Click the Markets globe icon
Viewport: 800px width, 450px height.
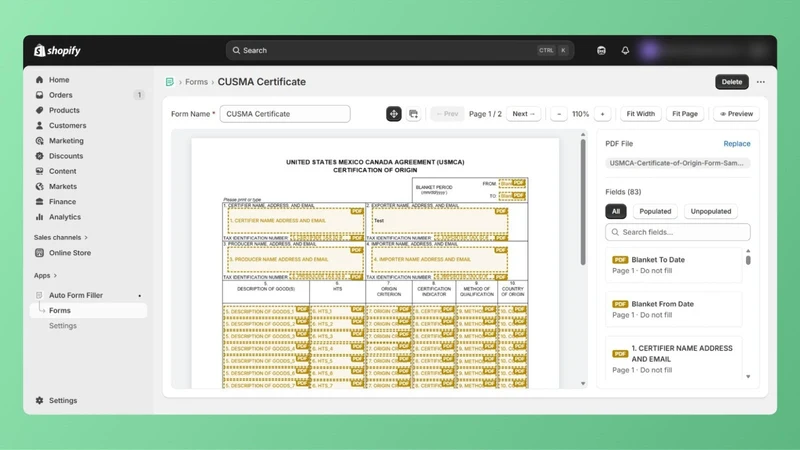click(x=39, y=187)
